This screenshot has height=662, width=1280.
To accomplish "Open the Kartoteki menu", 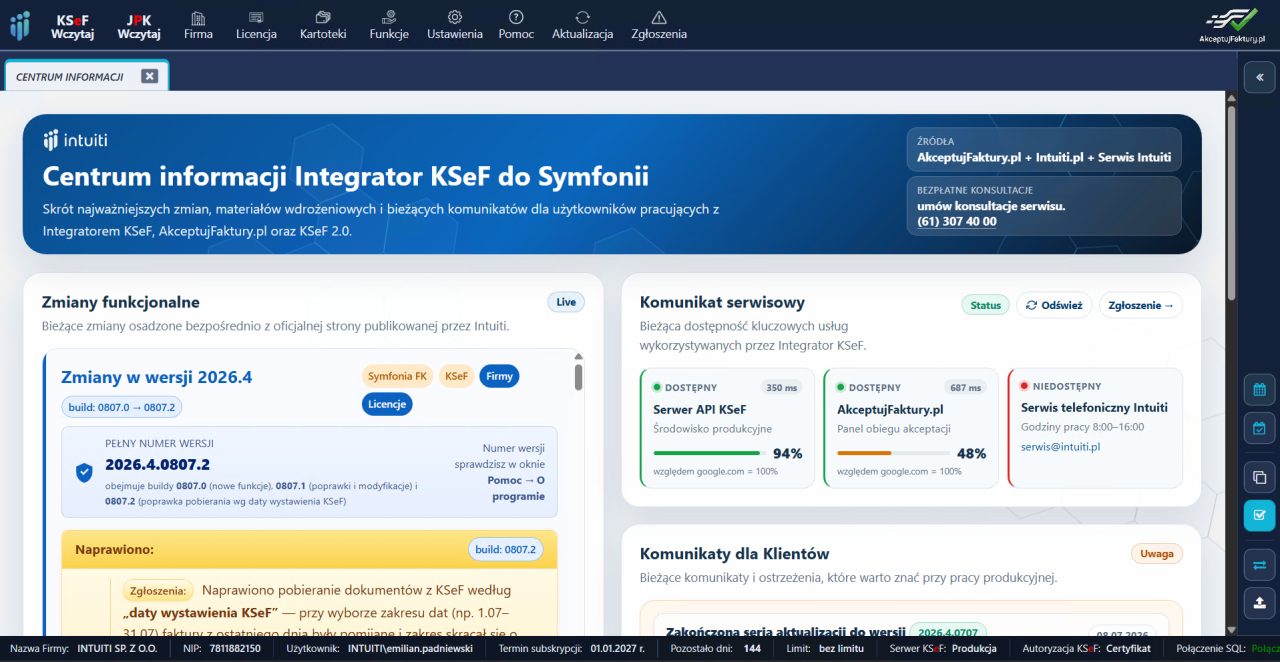I will (323, 26).
